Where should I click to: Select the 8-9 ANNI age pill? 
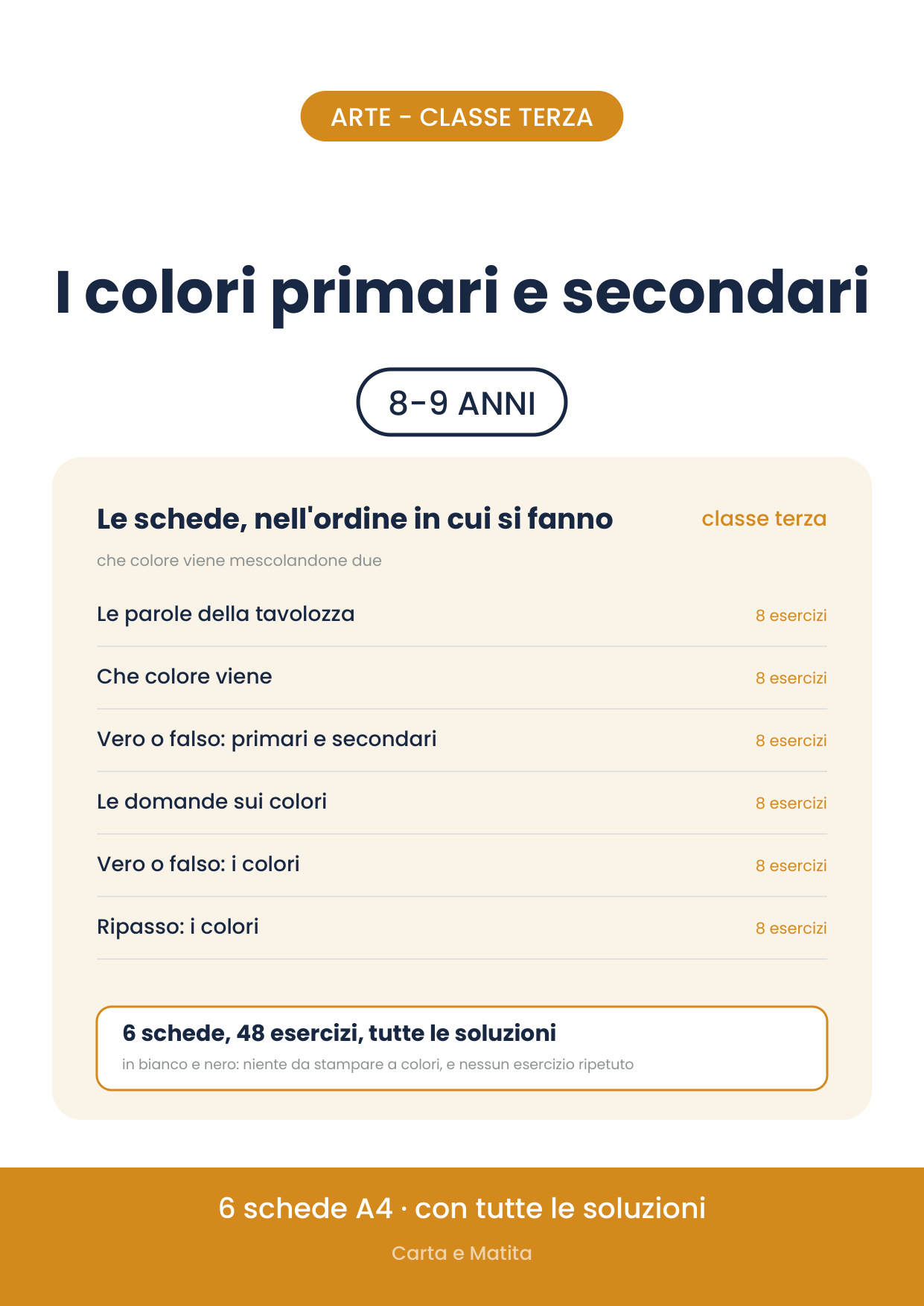pos(462,402)
